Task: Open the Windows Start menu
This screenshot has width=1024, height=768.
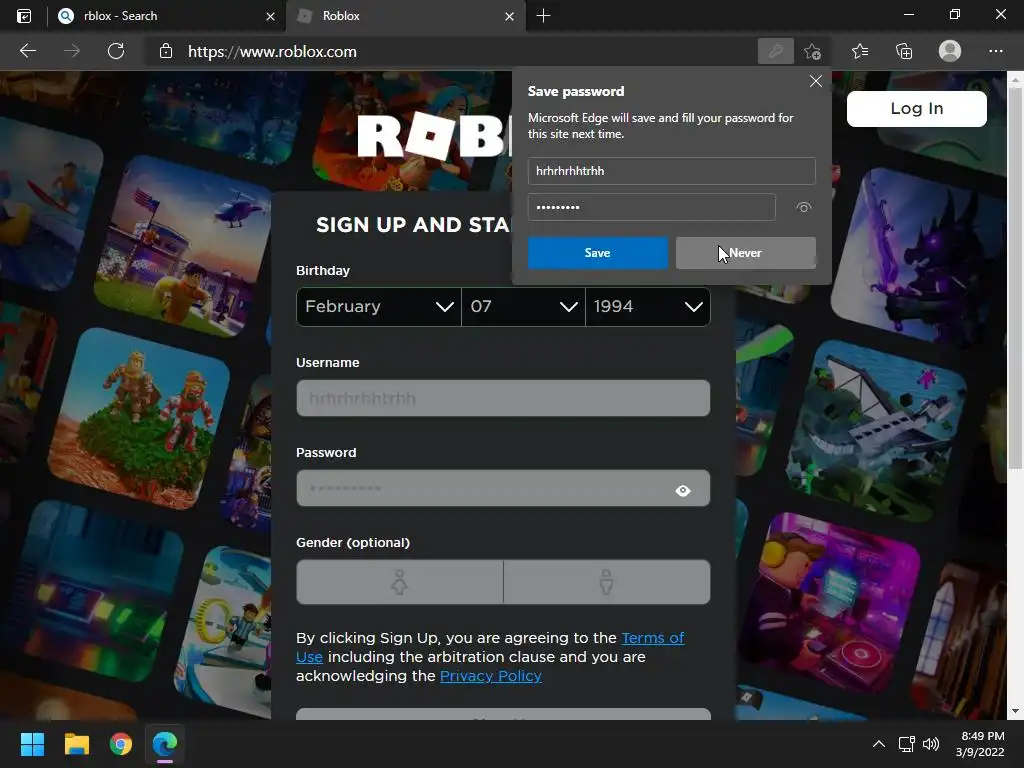Action: 32,744
